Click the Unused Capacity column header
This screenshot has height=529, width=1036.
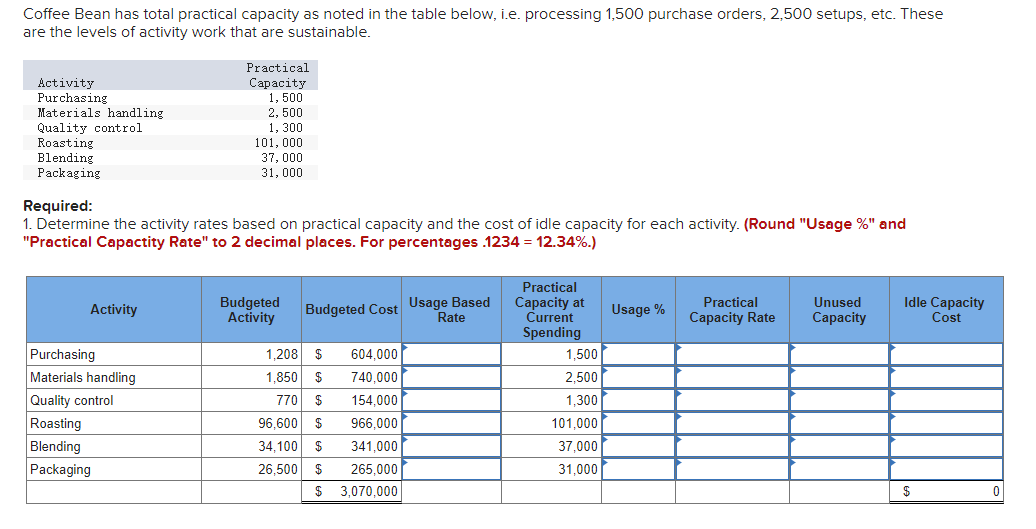[839, 310]
